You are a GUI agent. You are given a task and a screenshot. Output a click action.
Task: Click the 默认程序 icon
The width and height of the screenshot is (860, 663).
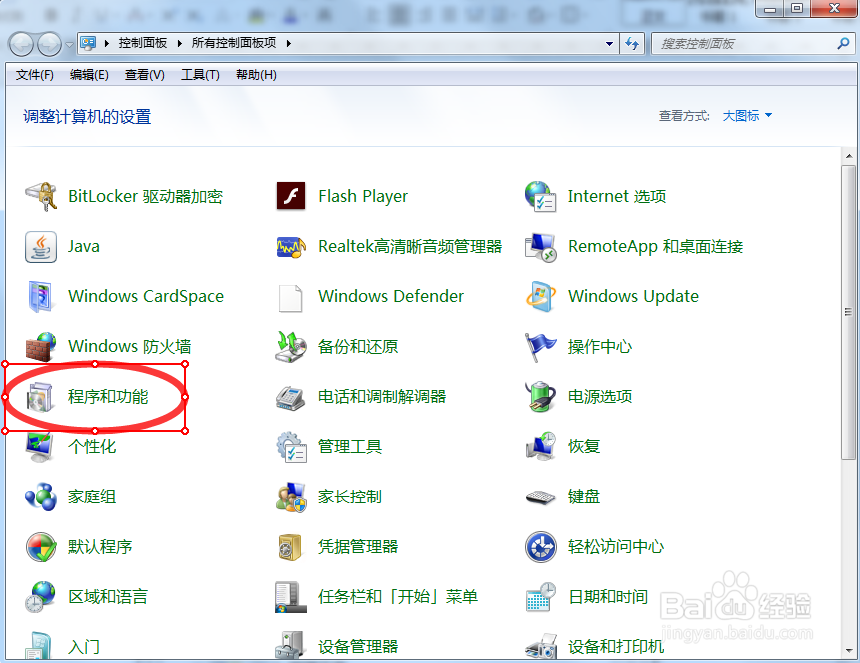pos(41,547)
